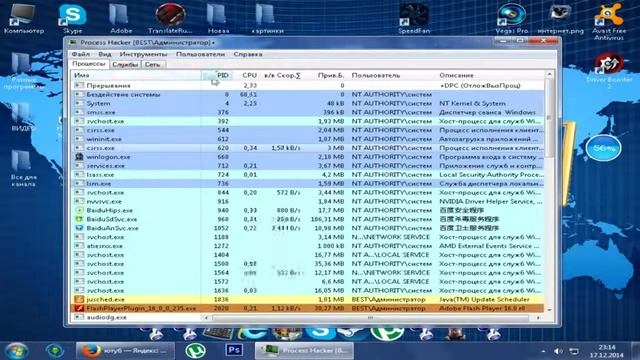Click the volume tray icon

click(558, 351)
